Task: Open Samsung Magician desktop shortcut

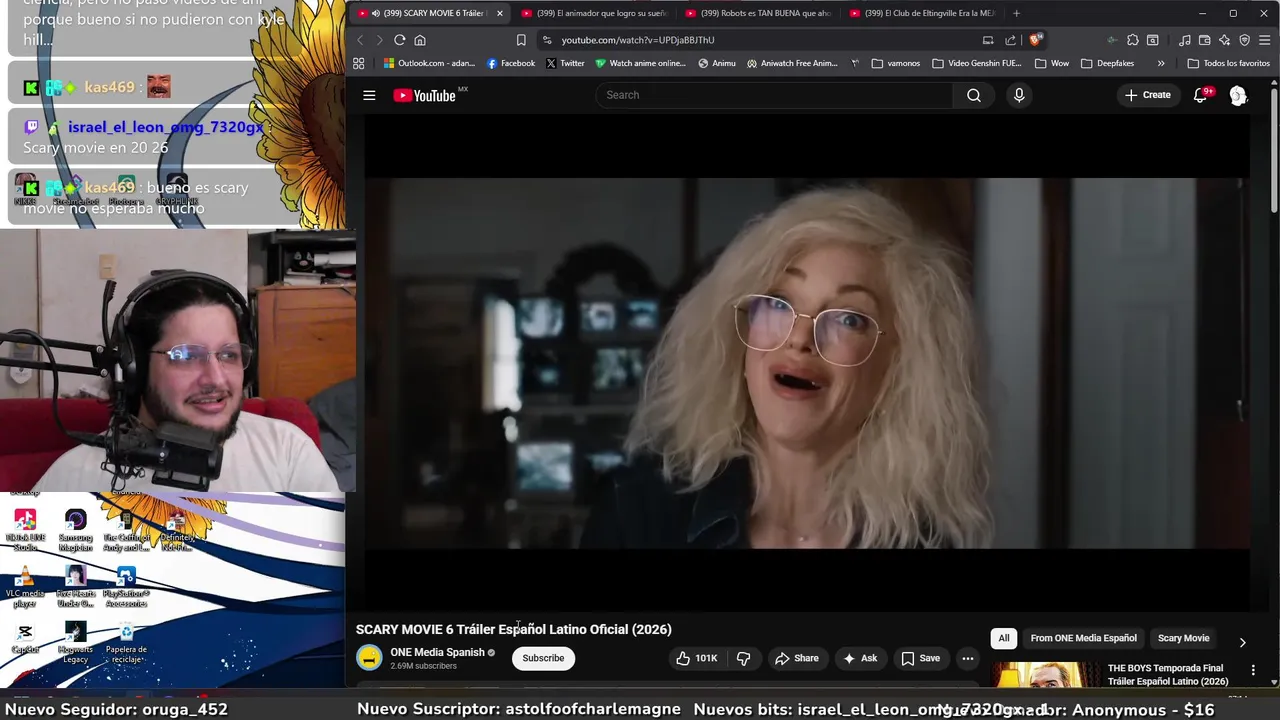Action: (x=75, y=530)
